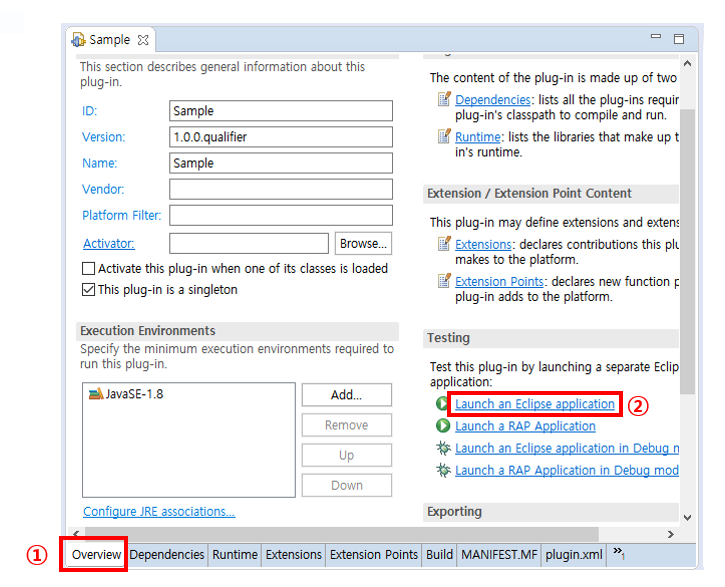Click the Activator input field

point(249,244)
